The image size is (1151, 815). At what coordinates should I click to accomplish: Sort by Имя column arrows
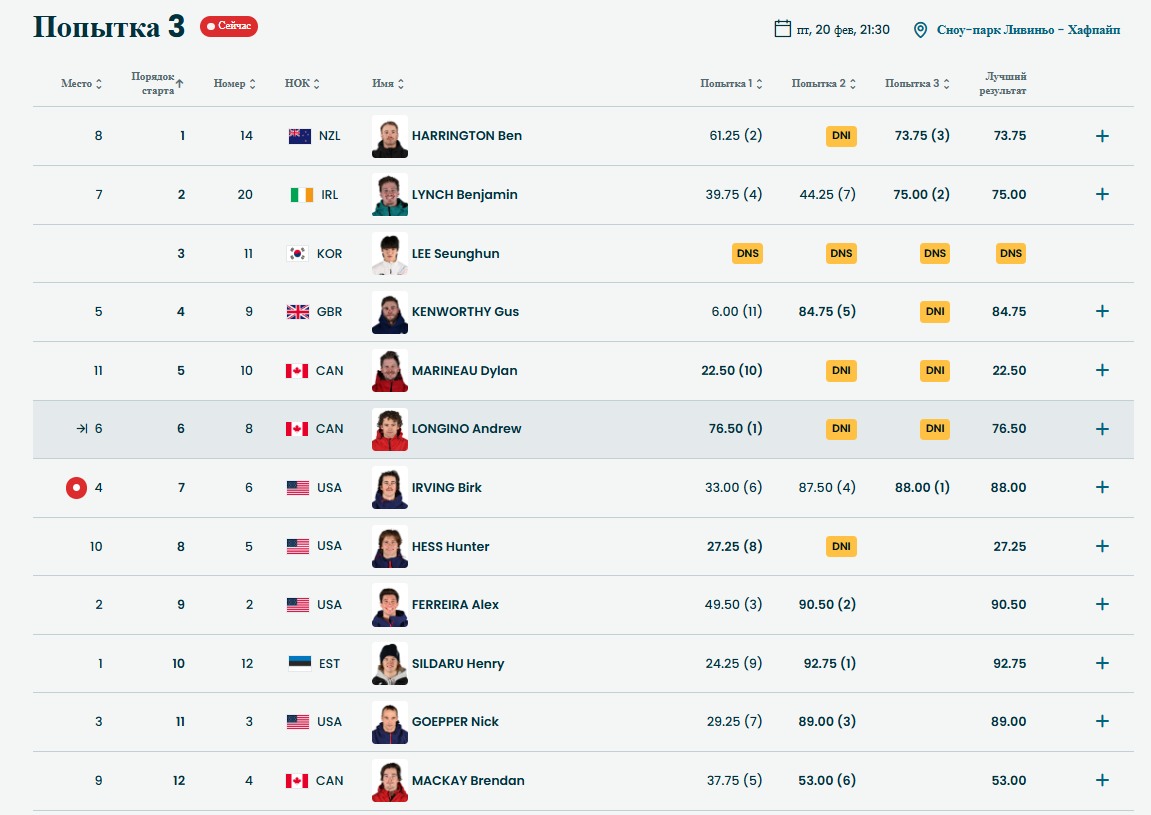click(x=401, y=84)
